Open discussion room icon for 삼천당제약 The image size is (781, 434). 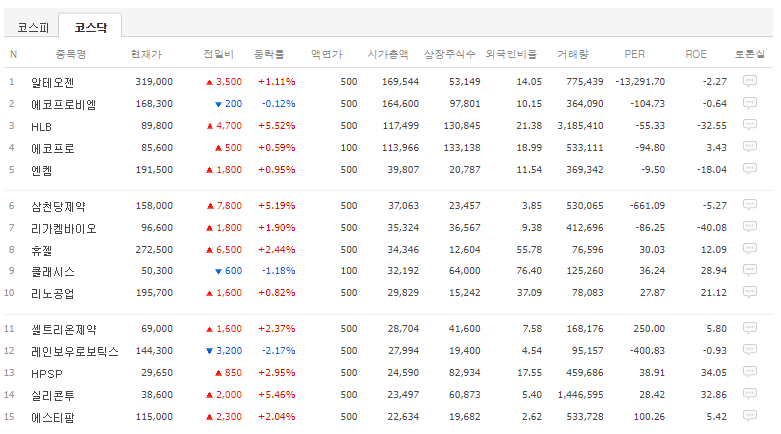tap(750, 205)
